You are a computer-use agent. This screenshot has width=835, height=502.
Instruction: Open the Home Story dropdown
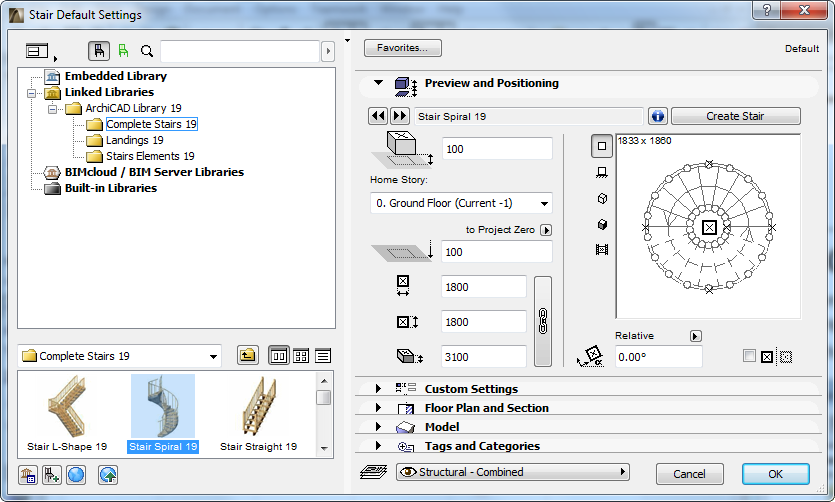coord(461,203)
